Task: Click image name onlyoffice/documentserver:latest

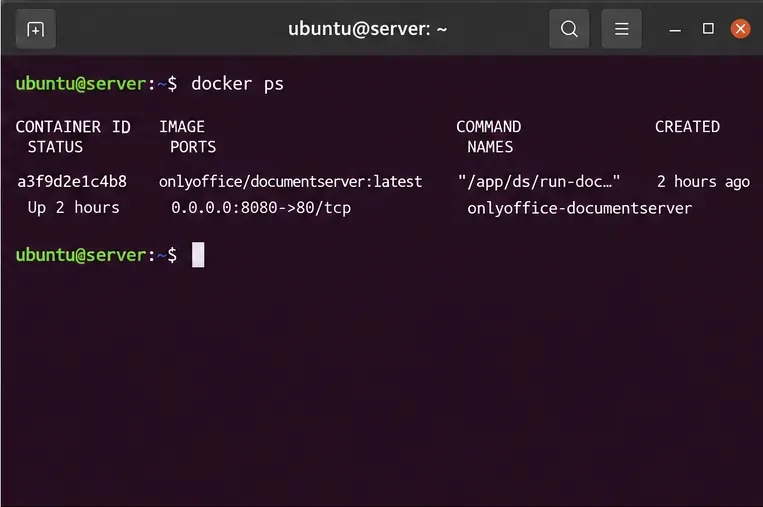Action: pos(291,181)
